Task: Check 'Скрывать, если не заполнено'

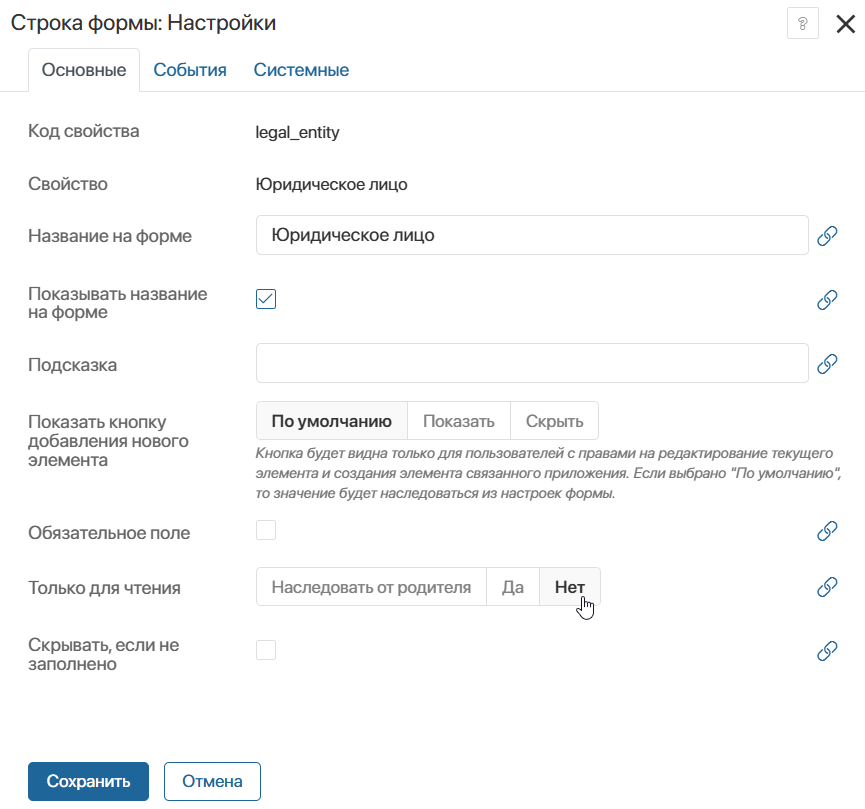Action: (265, 650)
